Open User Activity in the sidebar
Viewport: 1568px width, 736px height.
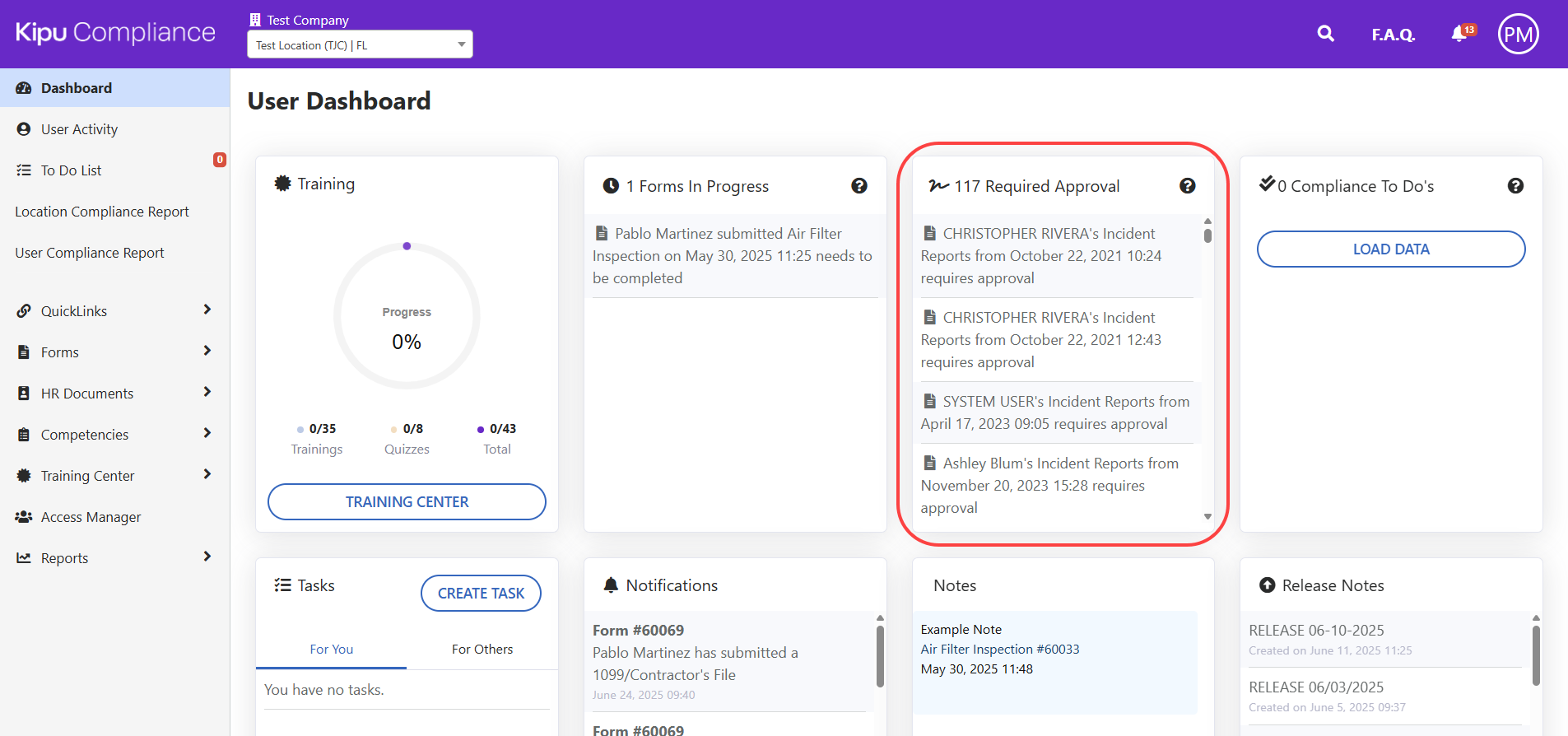click(79, 129)
